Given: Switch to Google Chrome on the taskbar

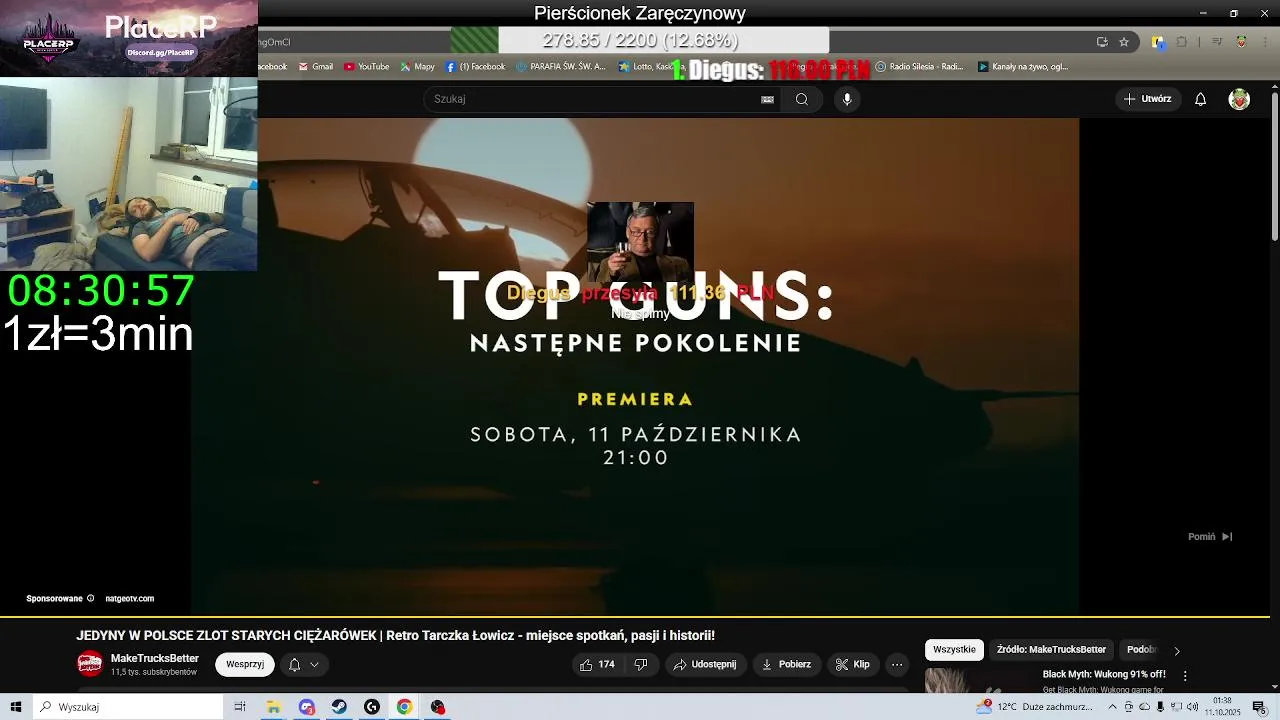Looking at the screenshot, I should point(404,707).
